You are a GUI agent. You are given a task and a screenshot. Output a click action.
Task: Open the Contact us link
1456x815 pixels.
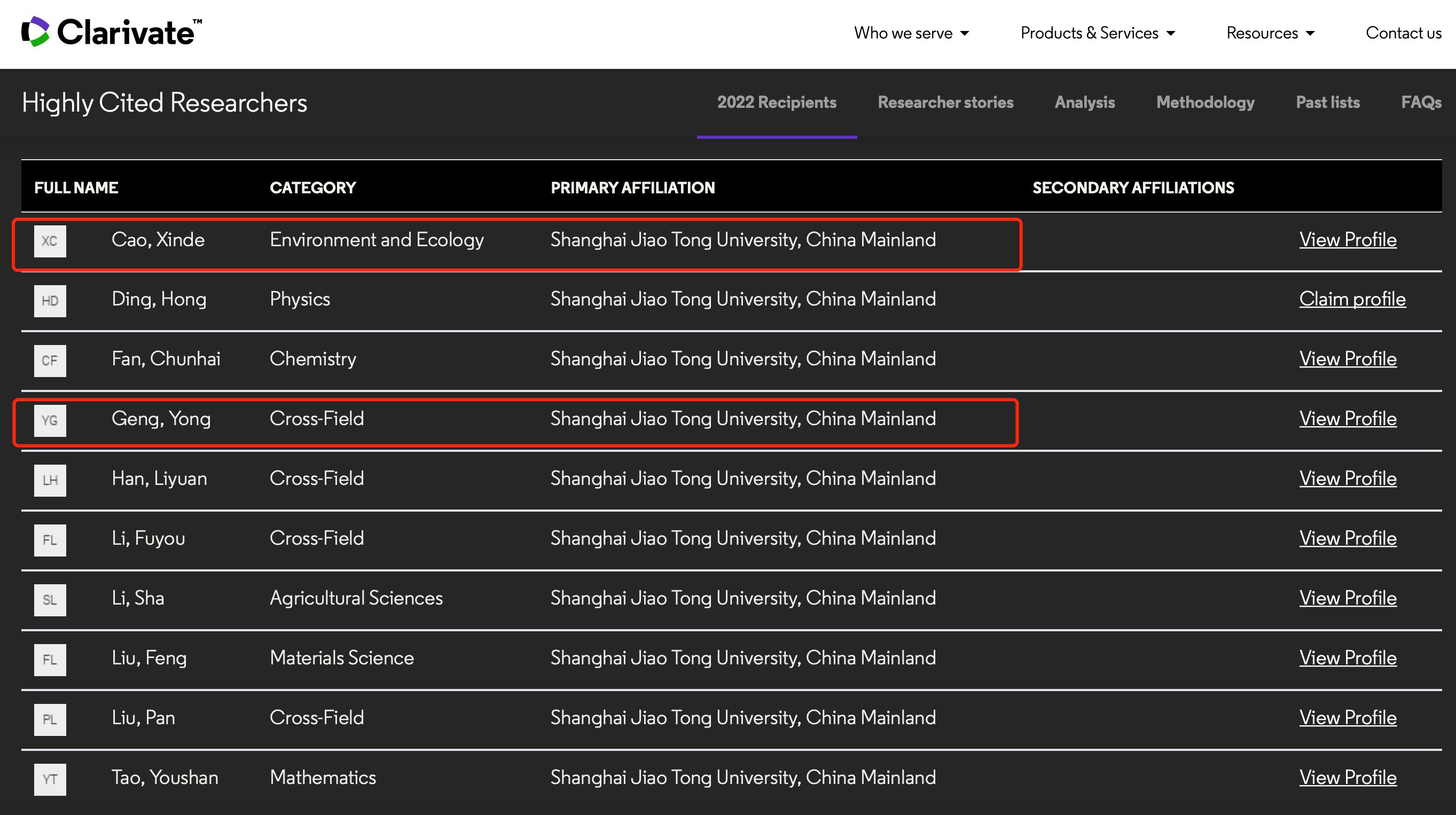1403,33
